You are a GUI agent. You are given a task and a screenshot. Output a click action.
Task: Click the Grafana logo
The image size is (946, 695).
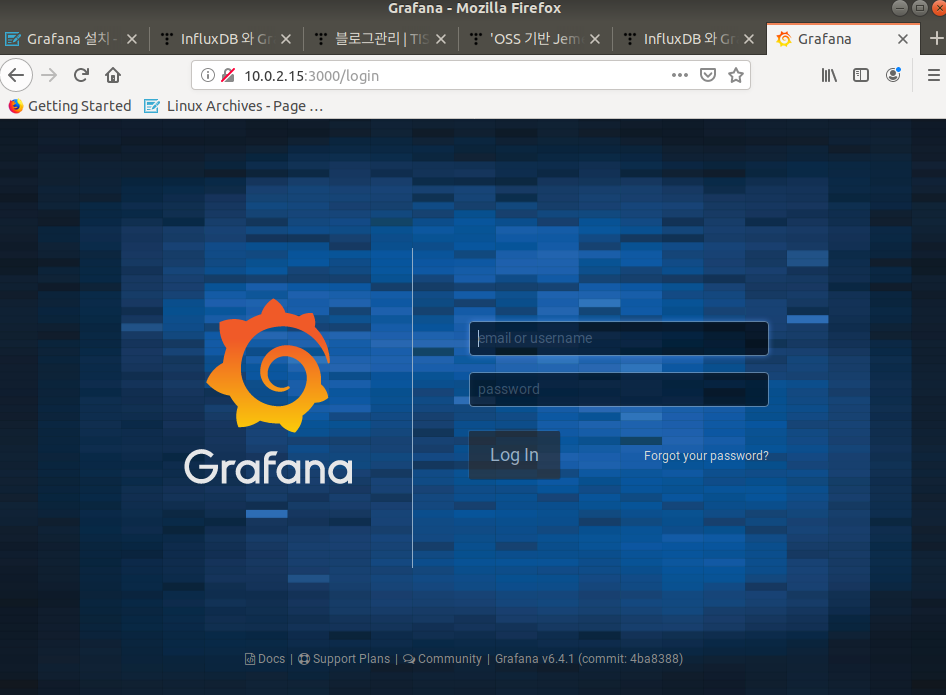click(268, 392)
